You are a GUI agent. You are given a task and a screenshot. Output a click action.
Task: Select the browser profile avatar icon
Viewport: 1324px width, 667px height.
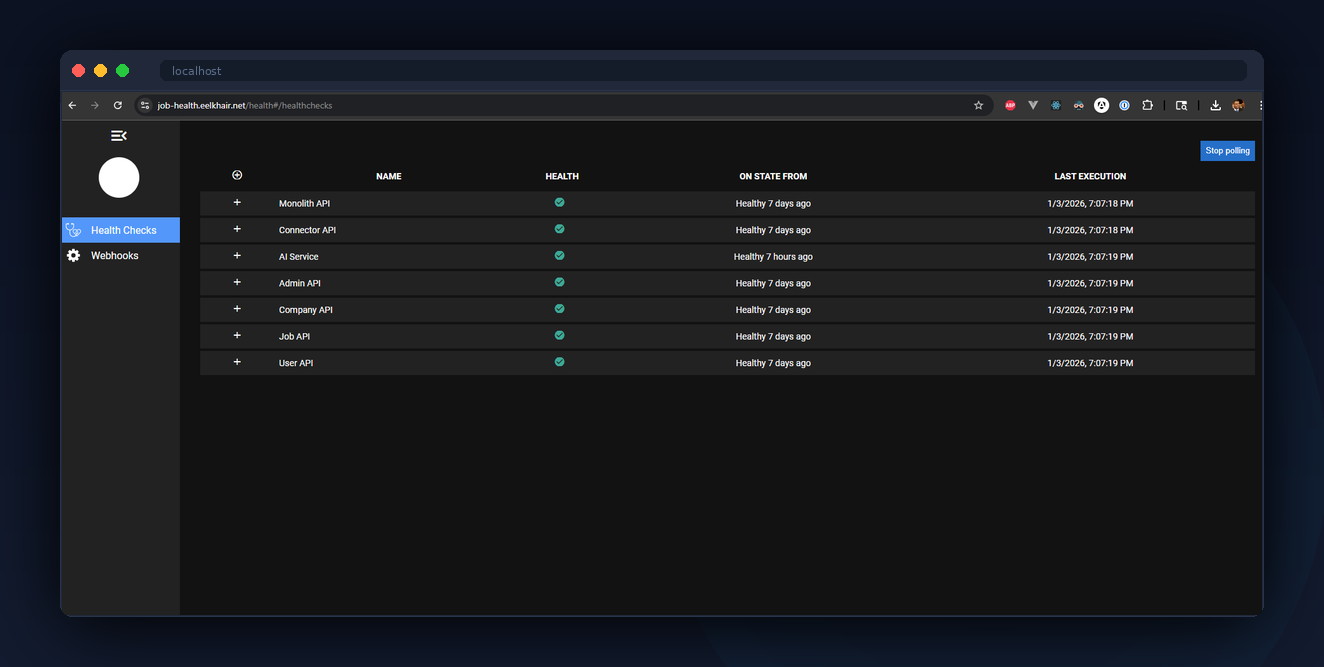pos(1237,105)
